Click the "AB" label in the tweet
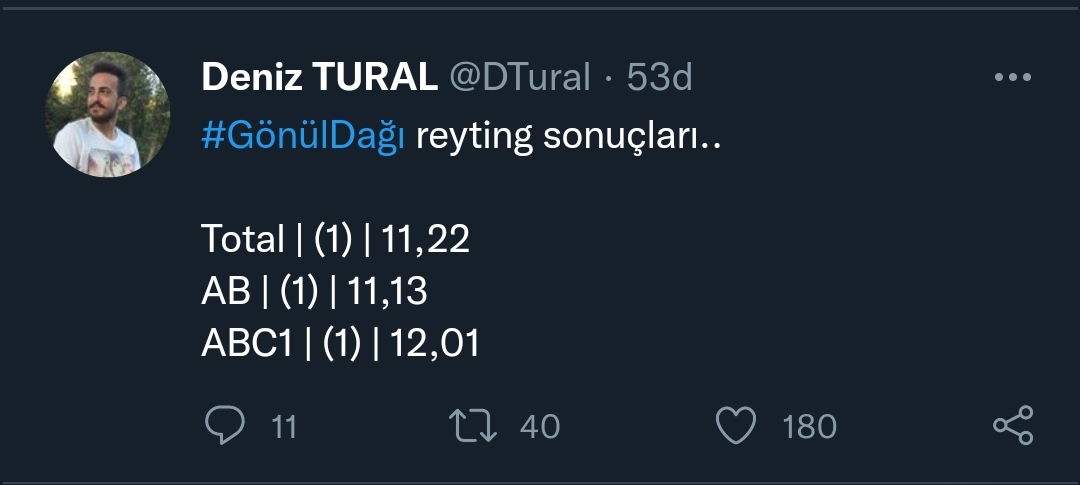1080x485 pixels. tap(225, 291)
